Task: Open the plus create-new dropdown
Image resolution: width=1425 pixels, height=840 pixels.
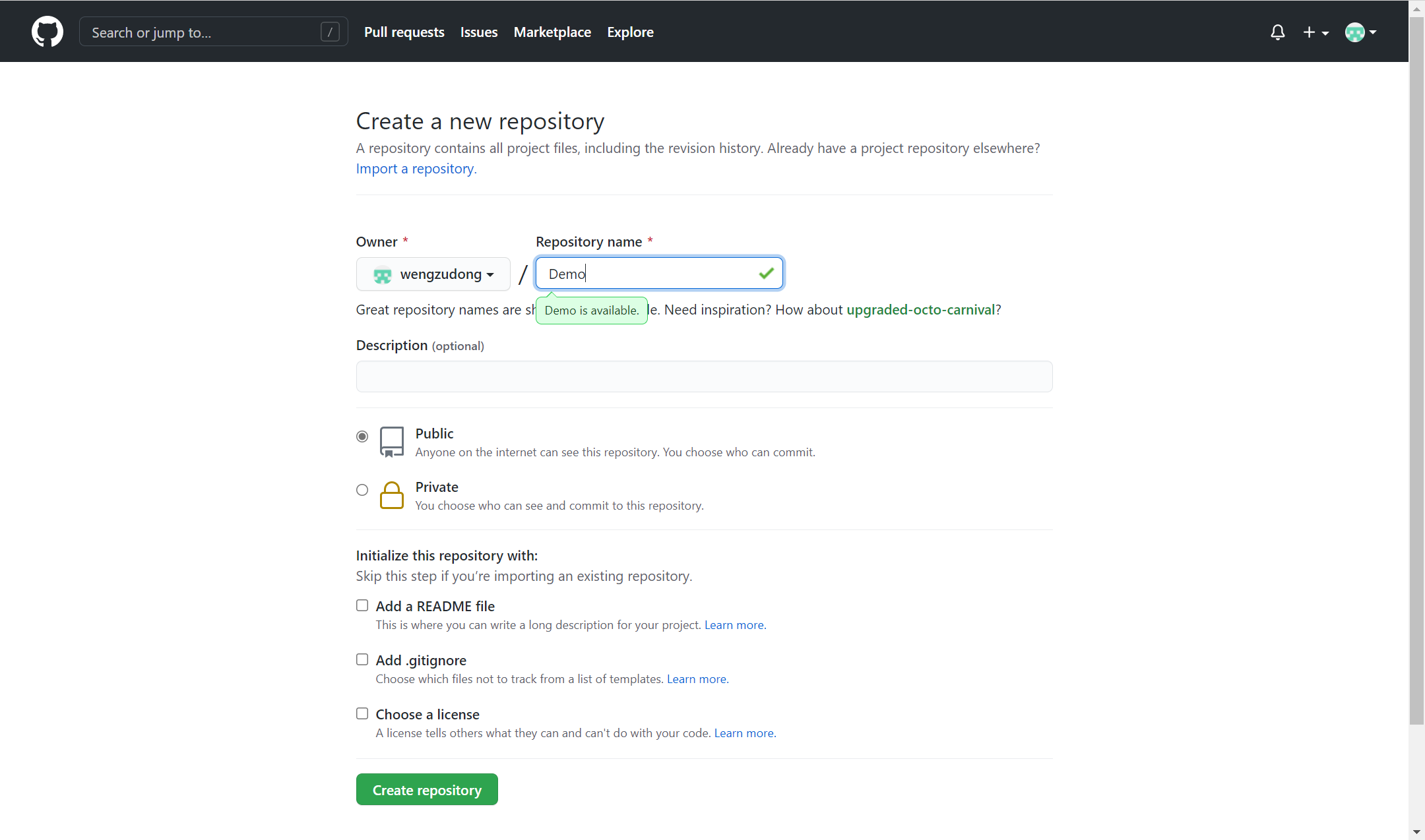Action: click(x=1315, y=32)
